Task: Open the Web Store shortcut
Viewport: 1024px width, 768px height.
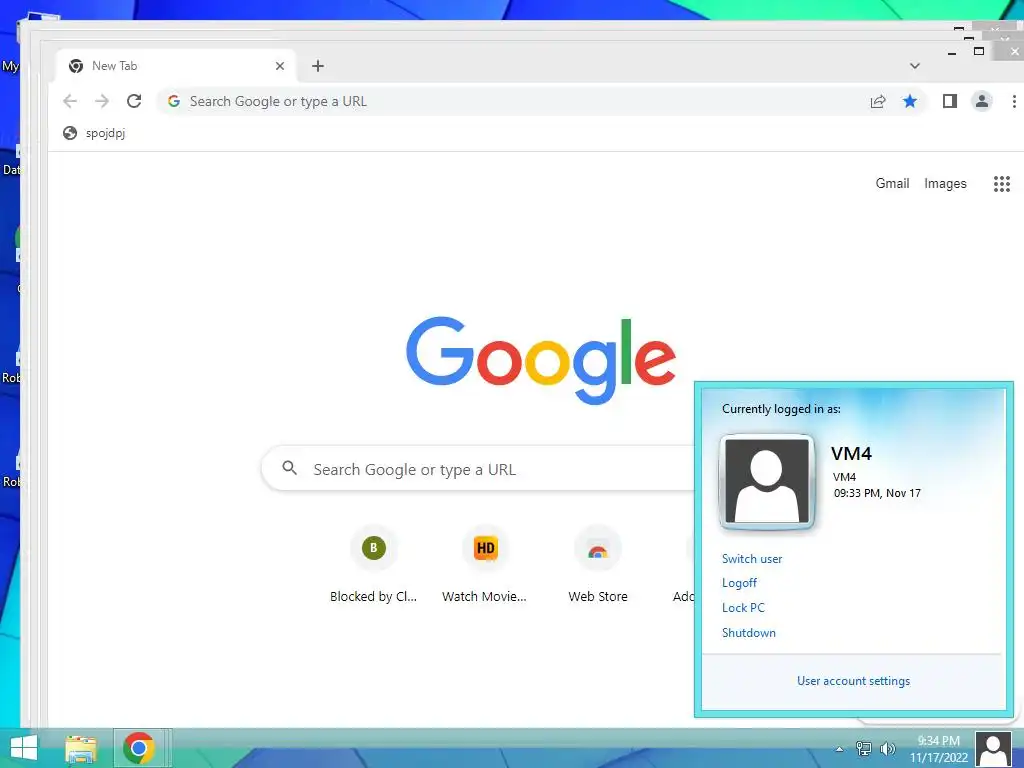Action: coord(598,565)
